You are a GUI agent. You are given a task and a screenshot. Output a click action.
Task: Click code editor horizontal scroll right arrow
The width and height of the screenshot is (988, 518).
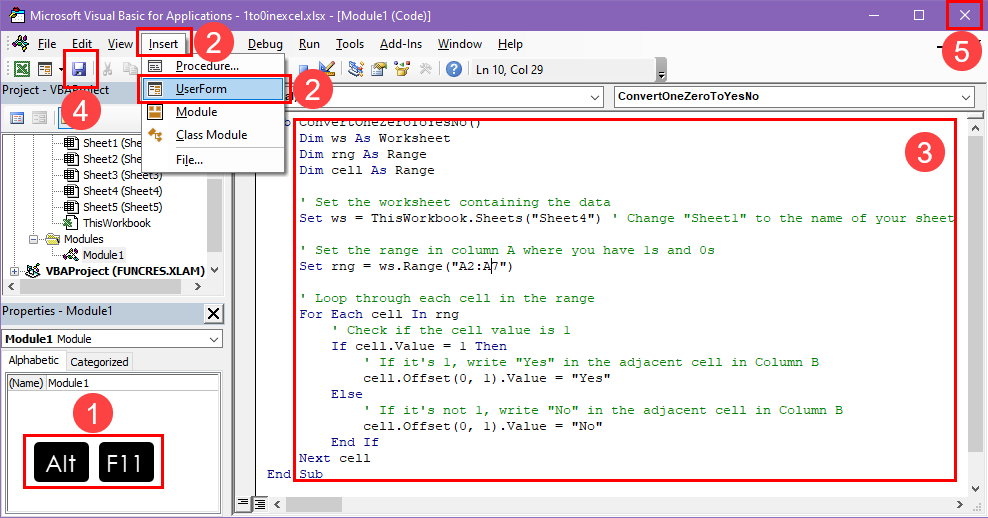[x=960, y=504]
